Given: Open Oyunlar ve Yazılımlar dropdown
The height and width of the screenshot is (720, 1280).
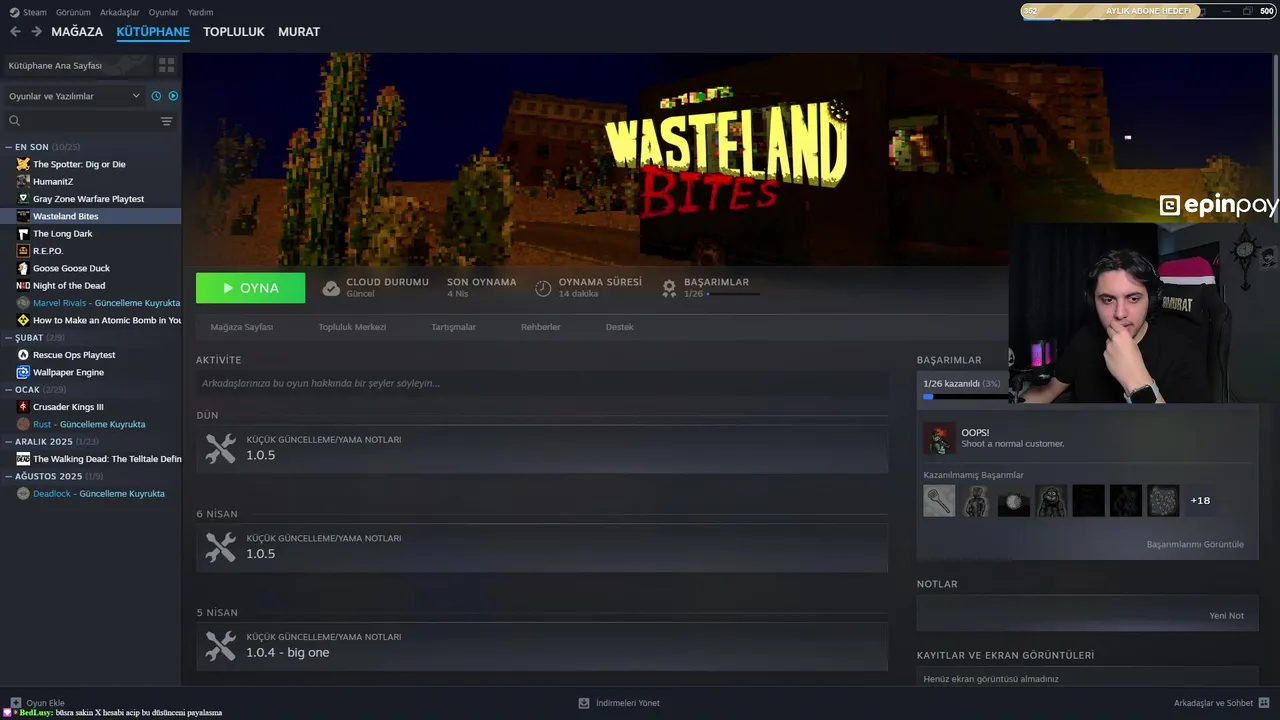Looking at the screenshot, I should [74, 96].
